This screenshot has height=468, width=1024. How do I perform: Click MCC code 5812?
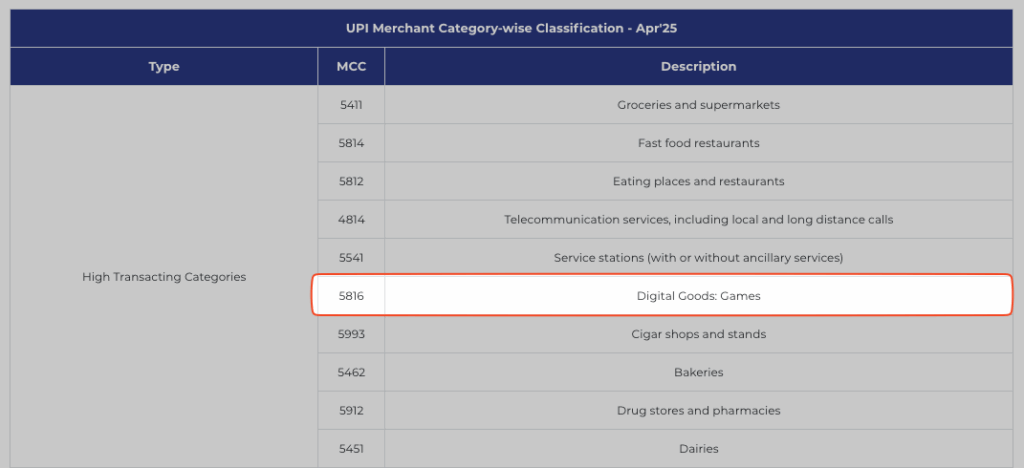point(351,181)
